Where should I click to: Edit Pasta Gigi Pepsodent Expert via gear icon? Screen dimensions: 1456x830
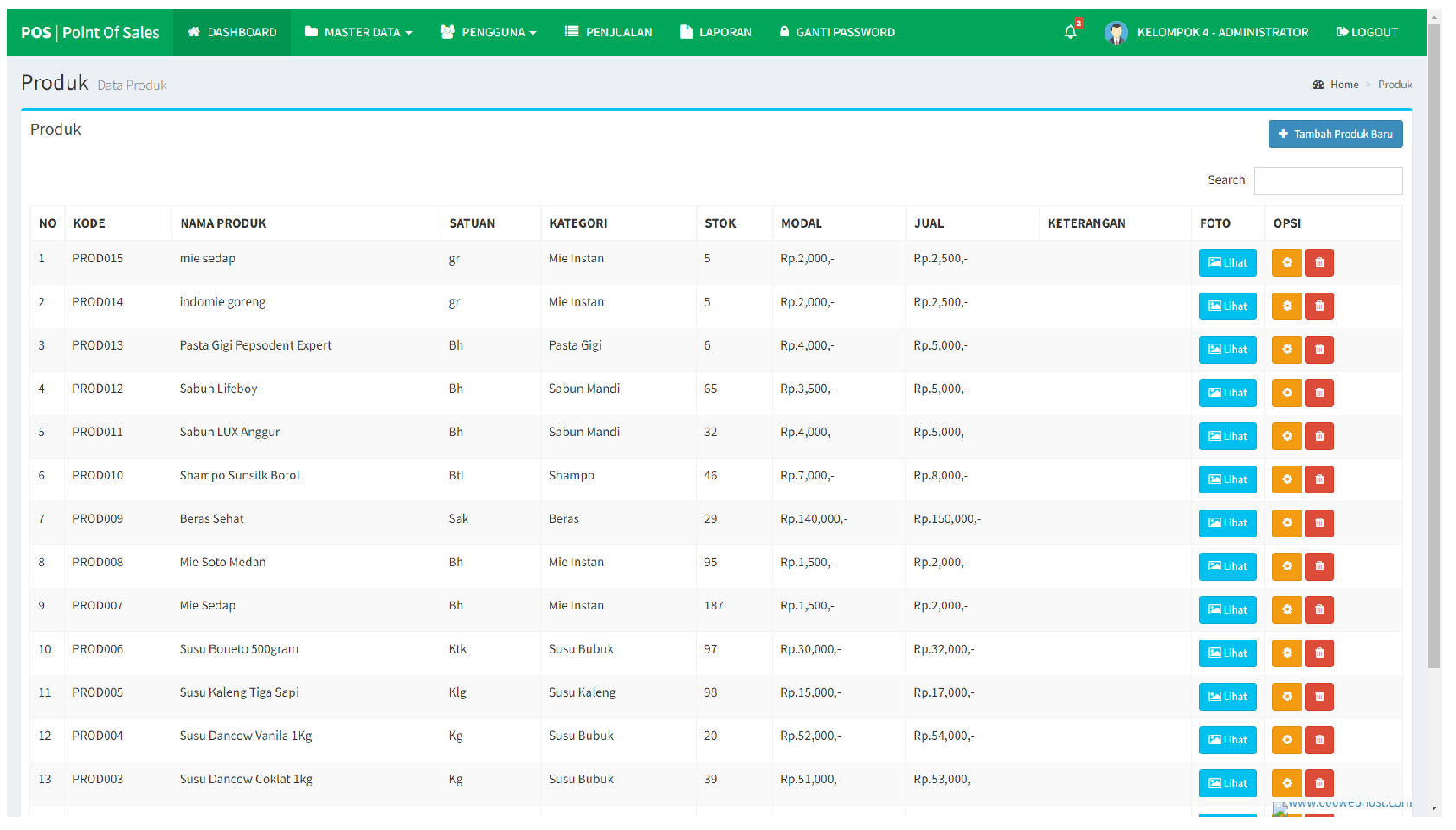click(x=1286, y=350)
